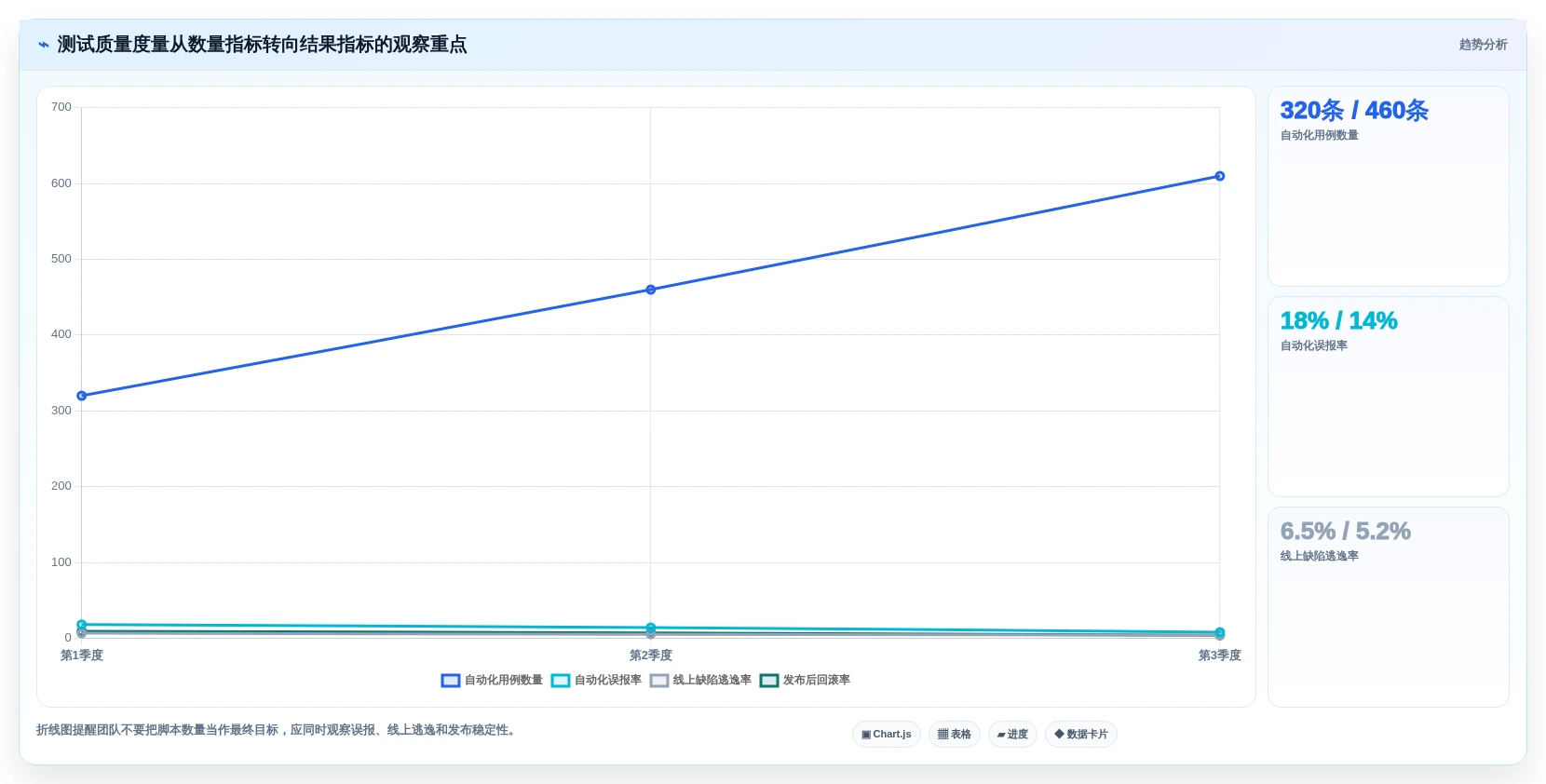Click the 第1季度 x-axis label

click(82, 656)
